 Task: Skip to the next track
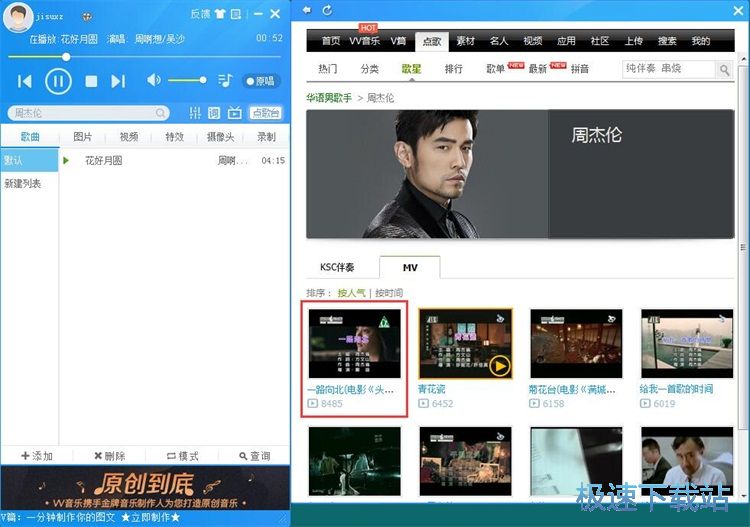pos(118,81)
